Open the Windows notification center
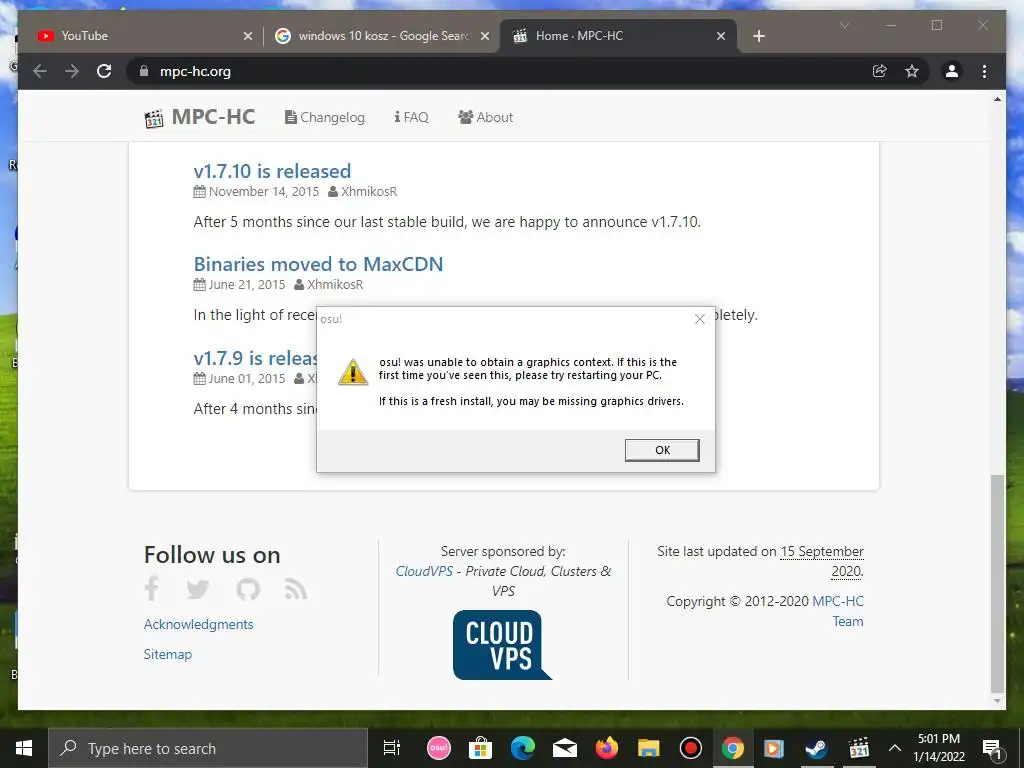The height and width of the screenshot is (768, 1024). click(992, 748)
